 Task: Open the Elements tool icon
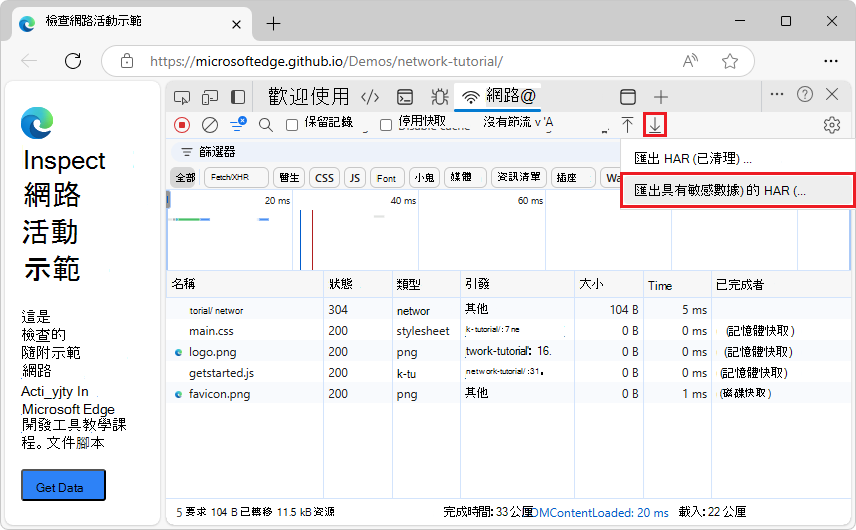[370, 98]
